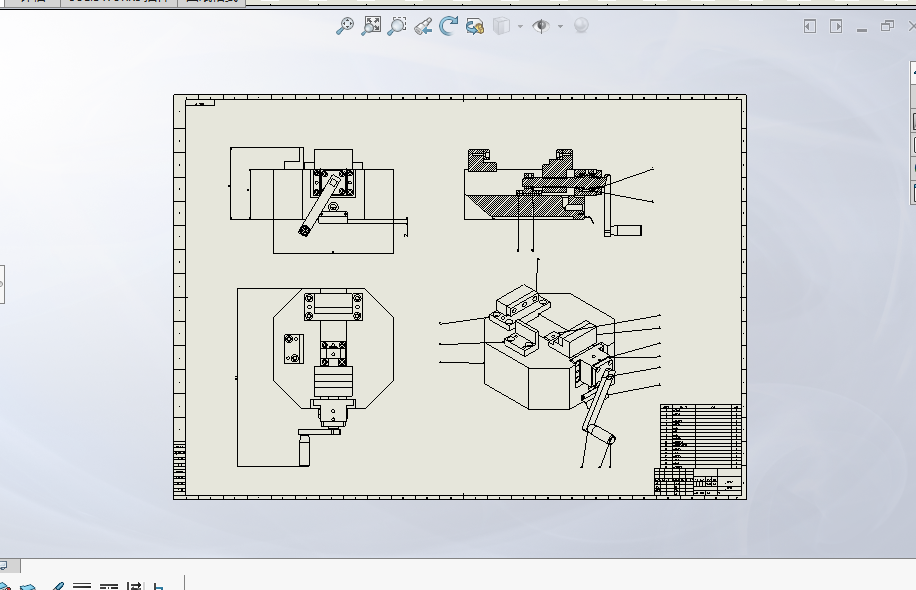916x590 pixels.
Task: Click the dashed-box magnifier zoom icon
Action: point(397,26)
